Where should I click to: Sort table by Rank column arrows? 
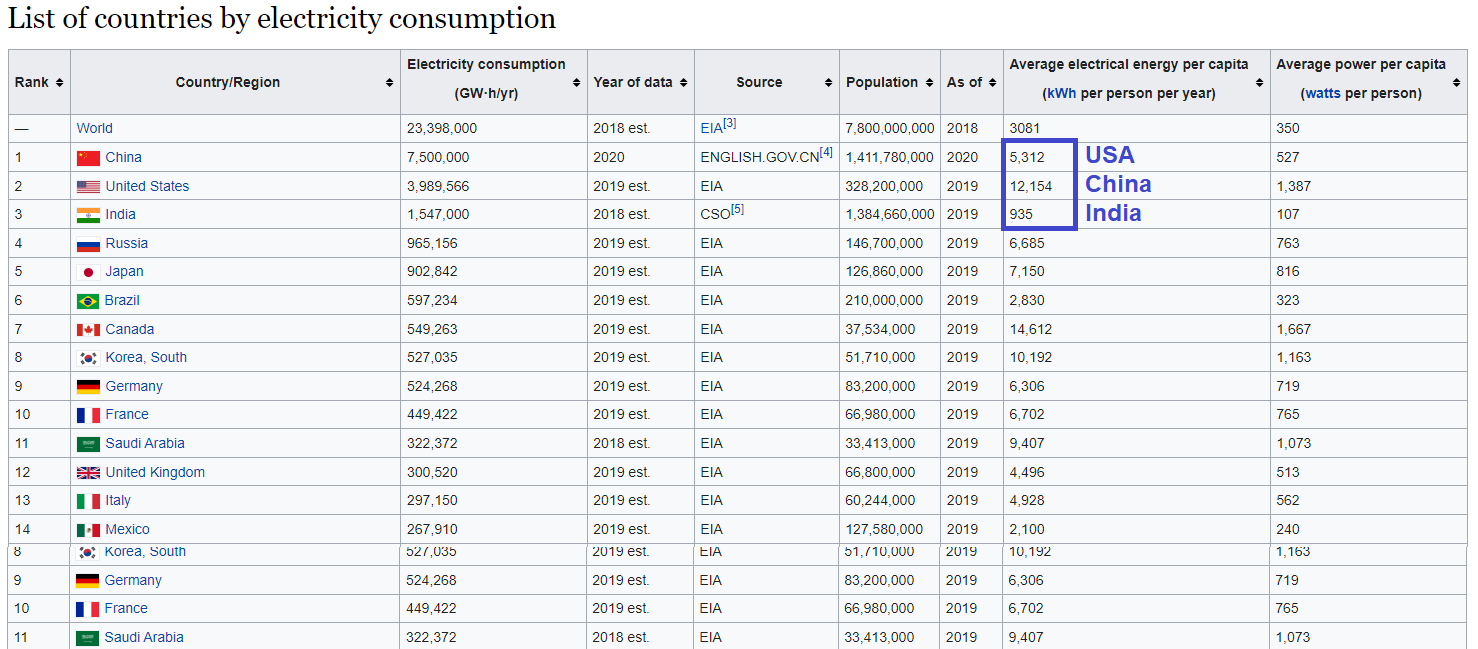pos(59,83)
